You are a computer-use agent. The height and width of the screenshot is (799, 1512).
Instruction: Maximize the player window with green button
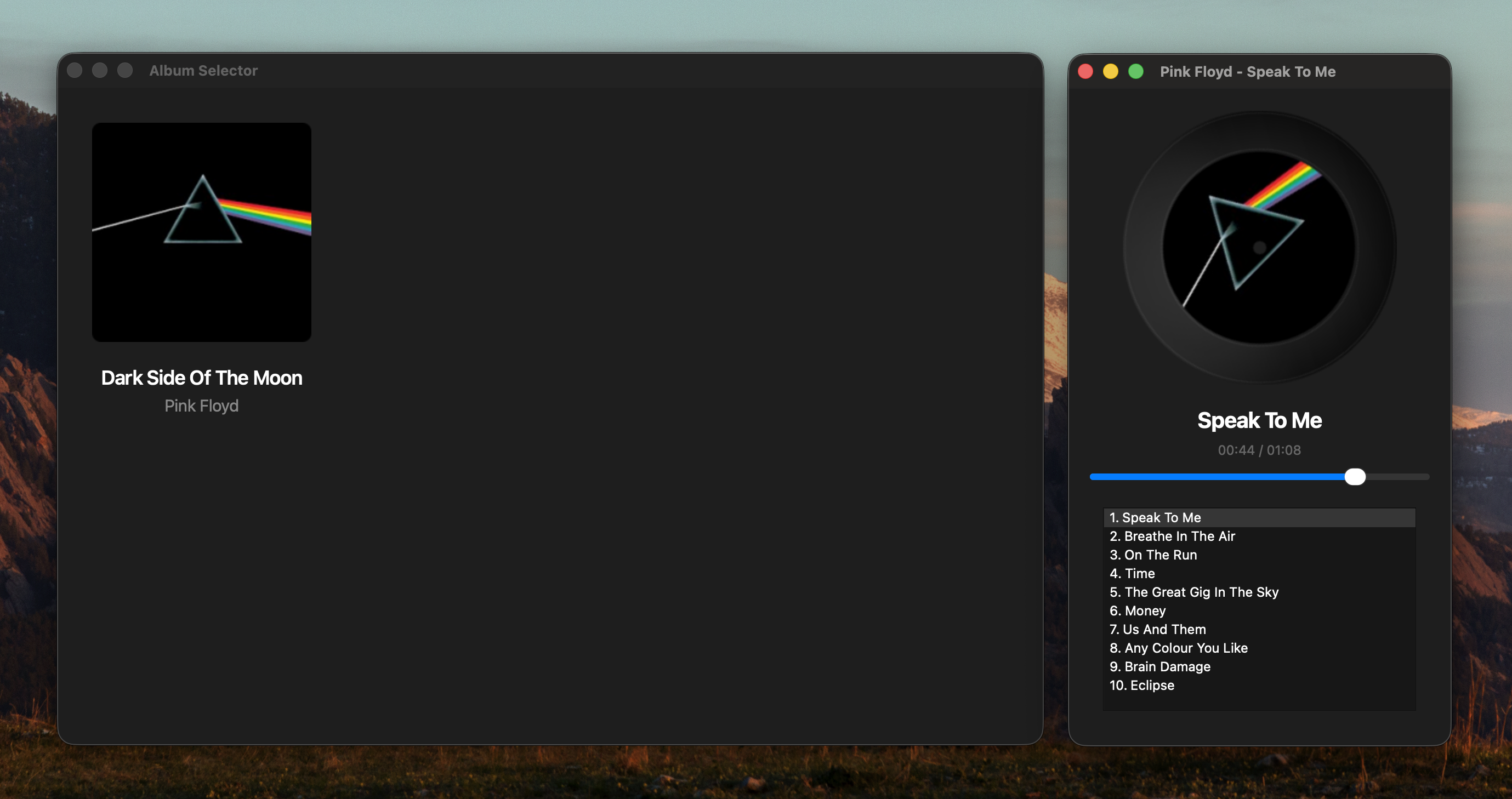pos(1136,72)
